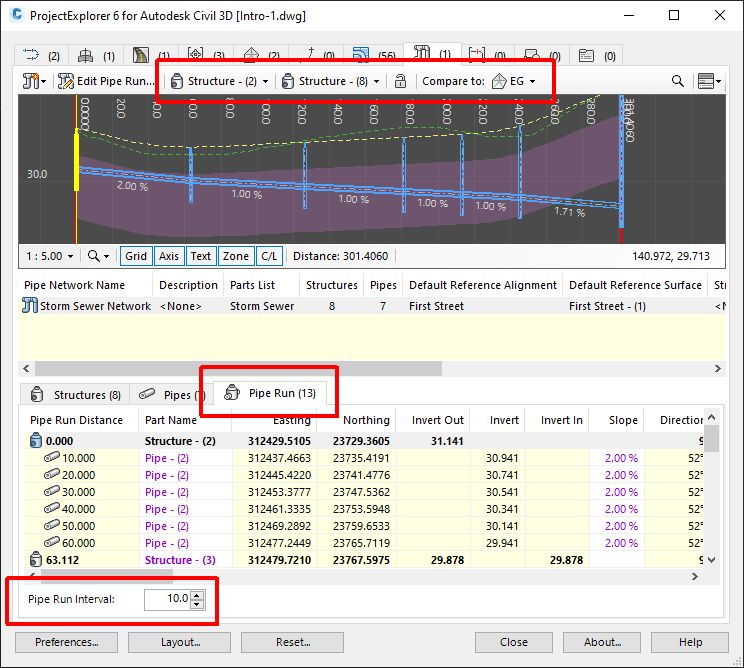Toggle the C/L display button
The height and width of the screenshot is (668, 744).
[269, 256]
